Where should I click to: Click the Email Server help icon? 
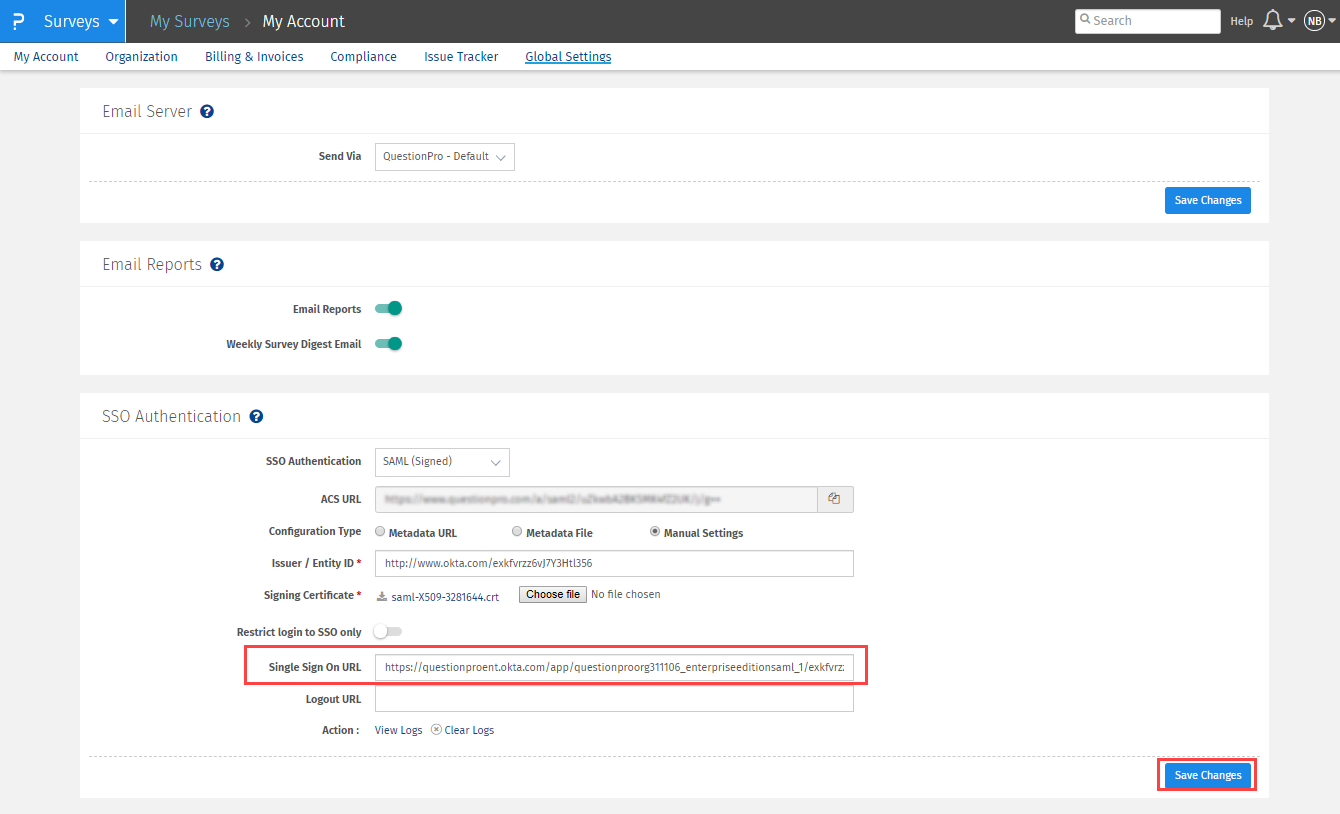206,111
